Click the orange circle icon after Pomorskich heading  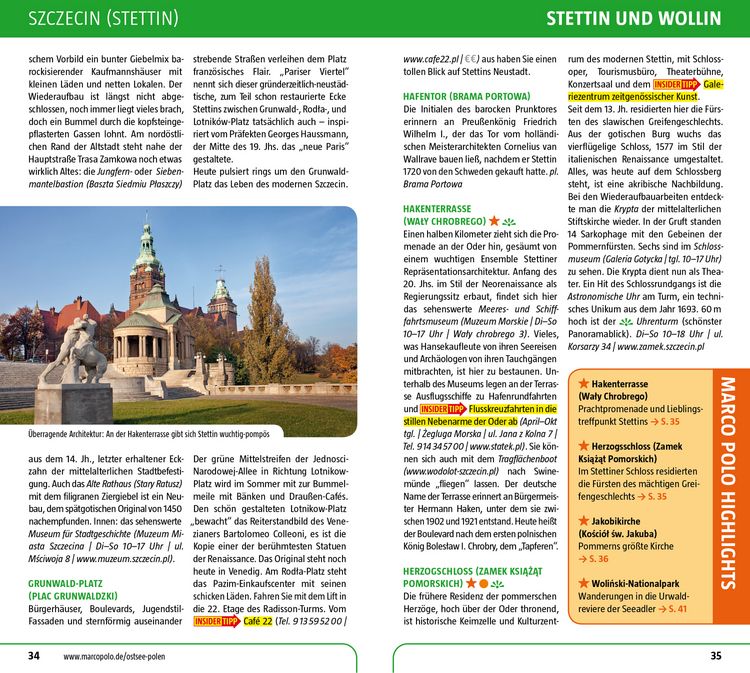[x=484, y=584]
